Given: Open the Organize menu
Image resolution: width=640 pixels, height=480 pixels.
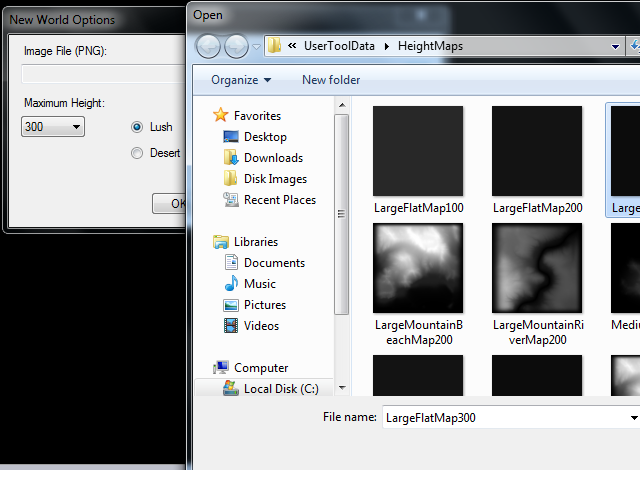Looking at the screenshot, I should [x=241, y=80].
